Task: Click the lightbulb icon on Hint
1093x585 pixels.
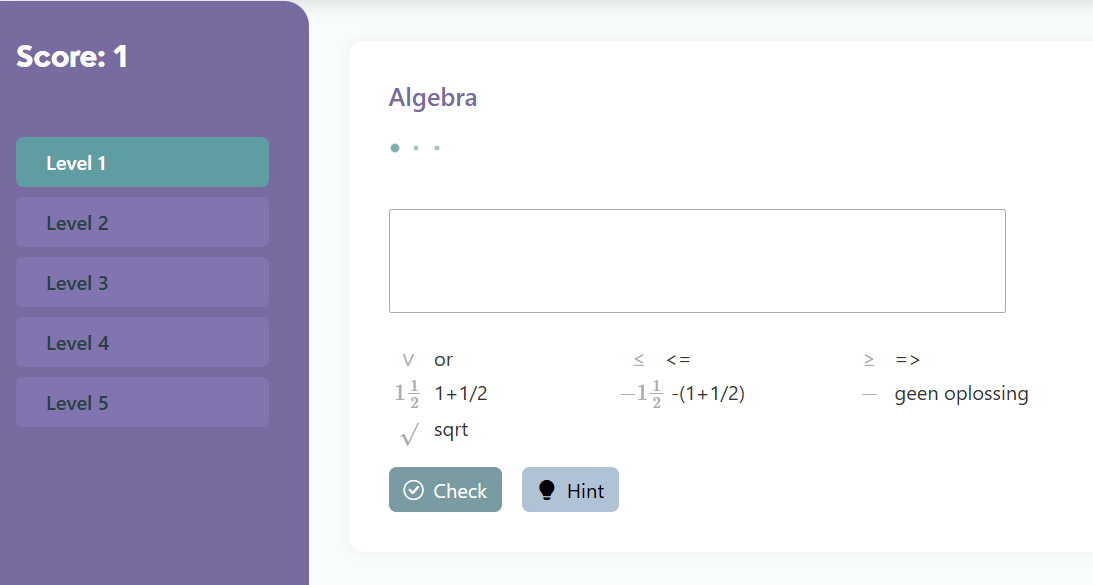Action: point(547,490)
